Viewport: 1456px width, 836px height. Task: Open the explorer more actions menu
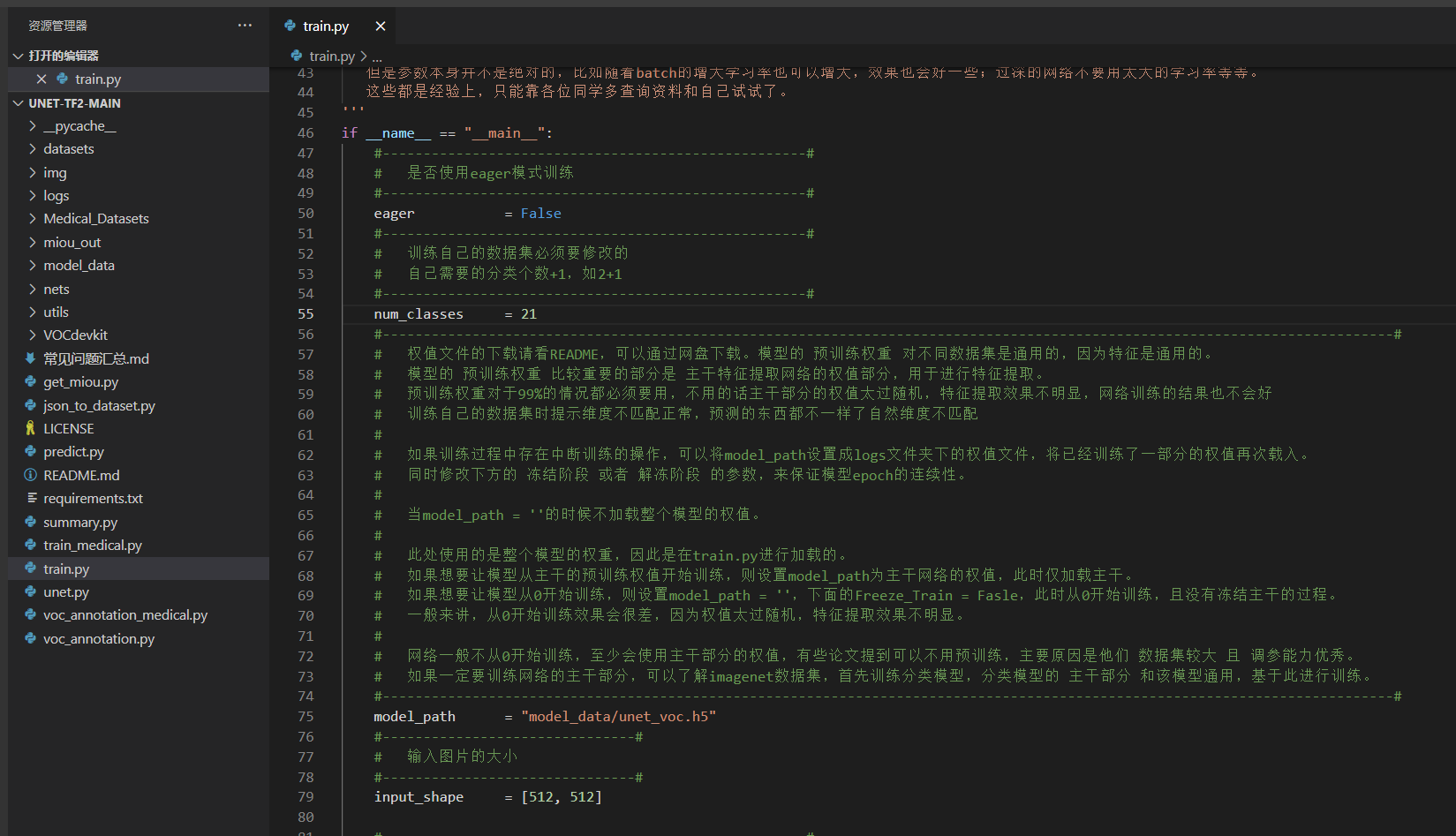coord(245,25)
